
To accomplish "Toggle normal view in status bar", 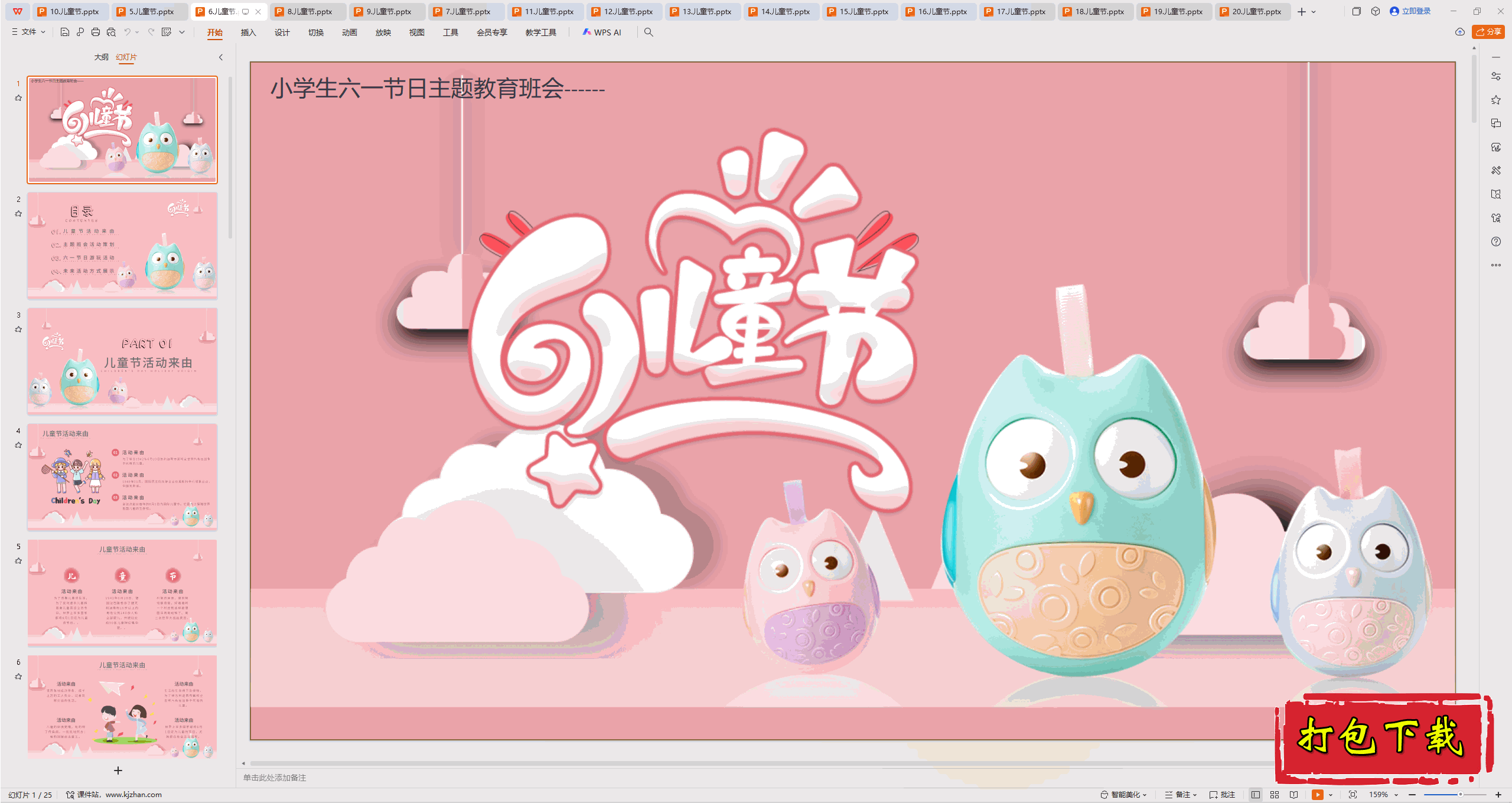I will point(1256,795).
